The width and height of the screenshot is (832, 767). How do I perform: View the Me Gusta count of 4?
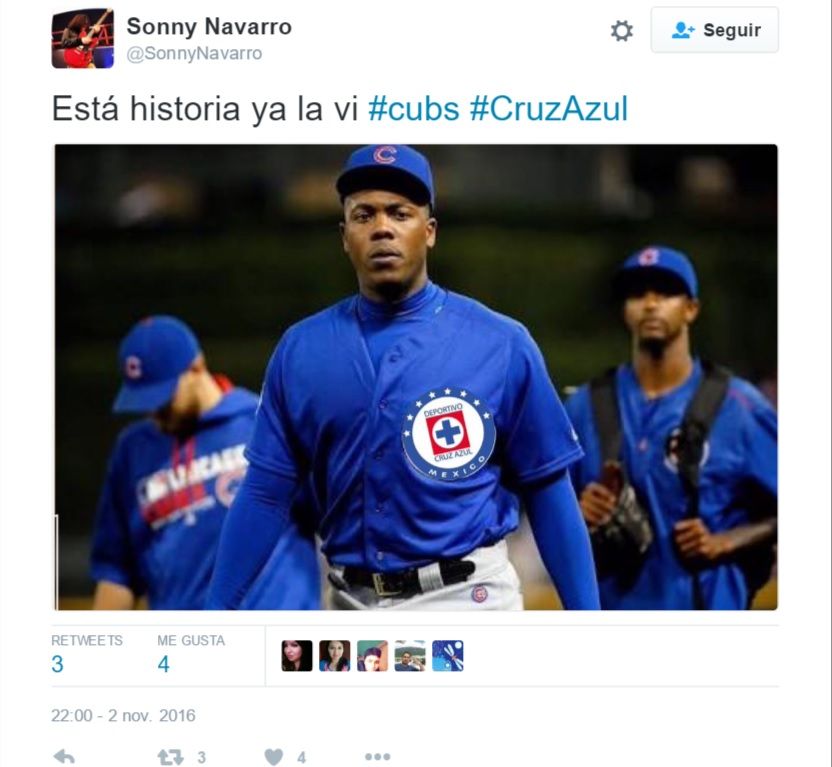[x=163, y=664]
